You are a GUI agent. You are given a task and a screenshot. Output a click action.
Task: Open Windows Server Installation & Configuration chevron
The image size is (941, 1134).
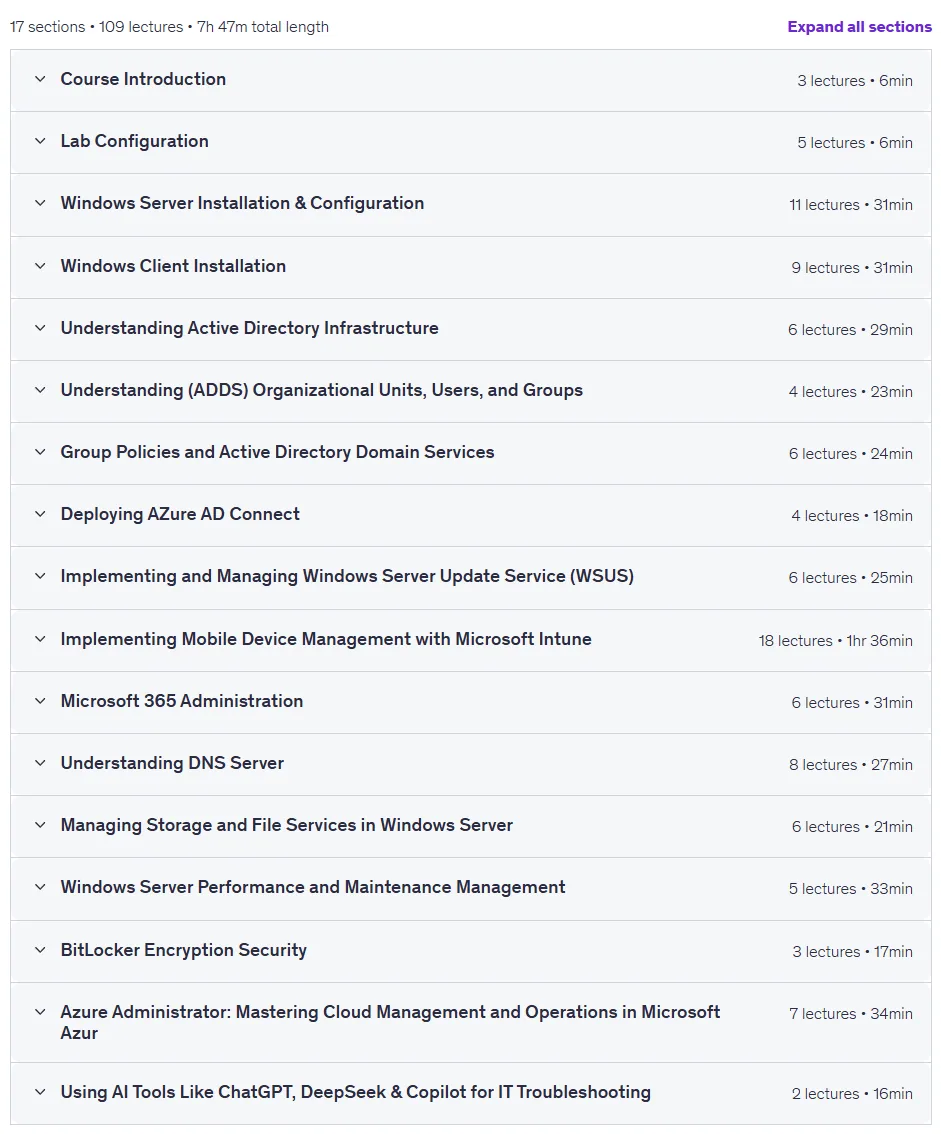41,203
